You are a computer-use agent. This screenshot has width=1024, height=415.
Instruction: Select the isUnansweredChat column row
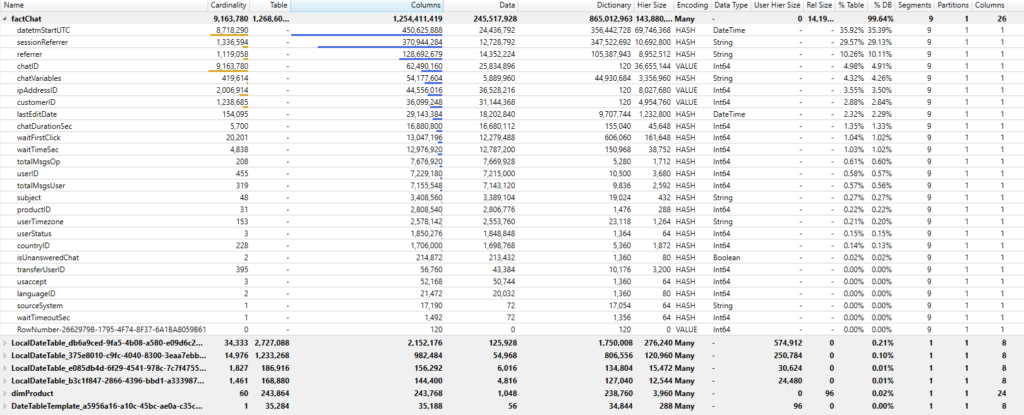[512, 257]
